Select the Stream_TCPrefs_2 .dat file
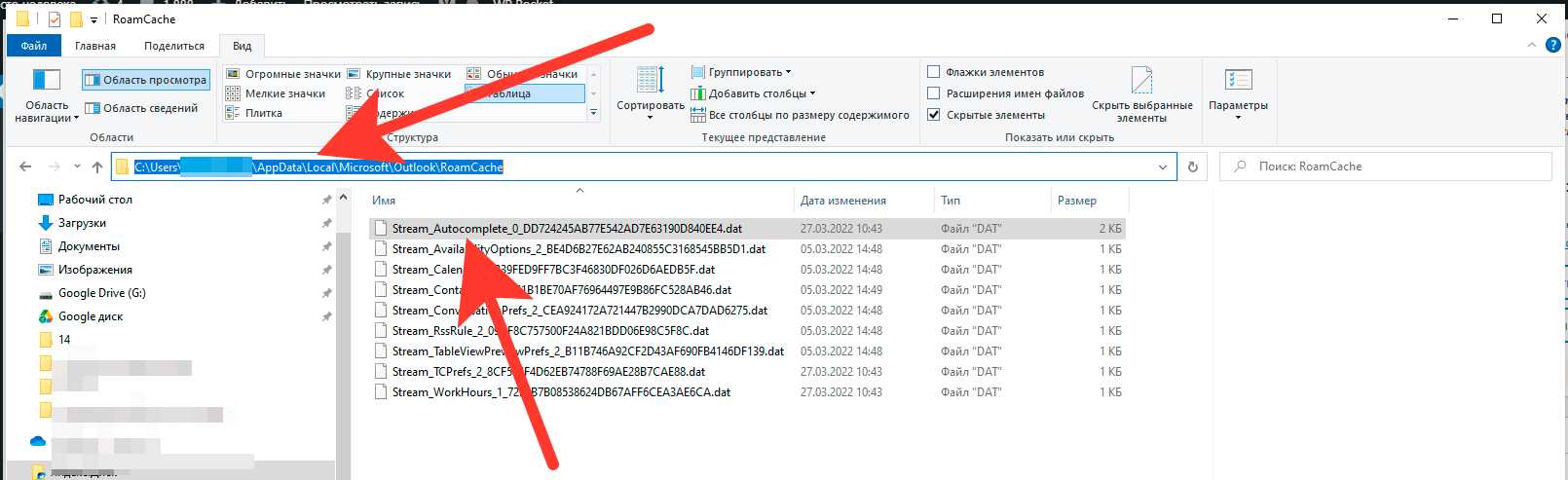Image resolution: width=1568 pixels, height=480 pixels. click(x=747, y=372)
